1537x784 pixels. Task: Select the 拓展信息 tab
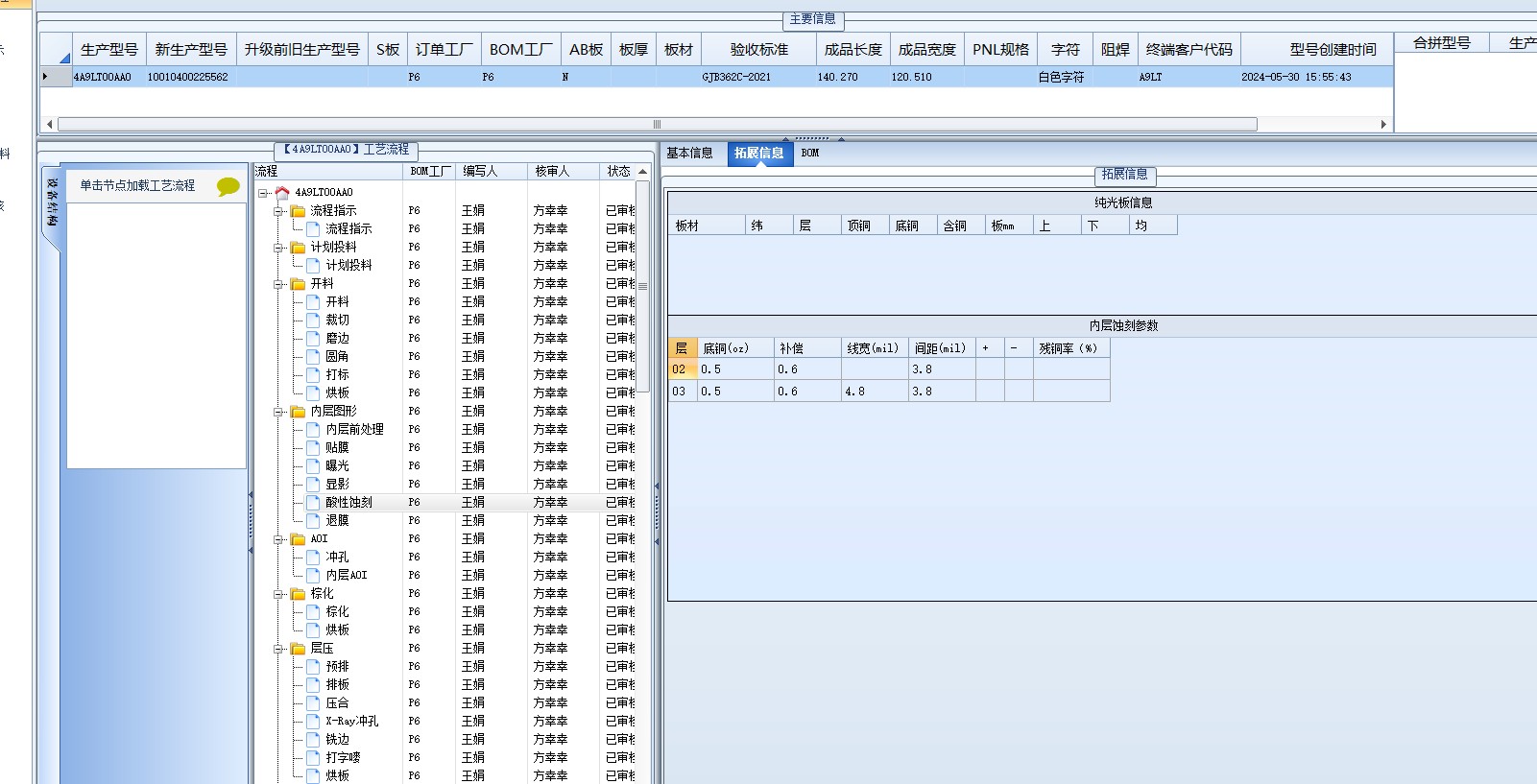pyautogui.click(x=759, y=154)
